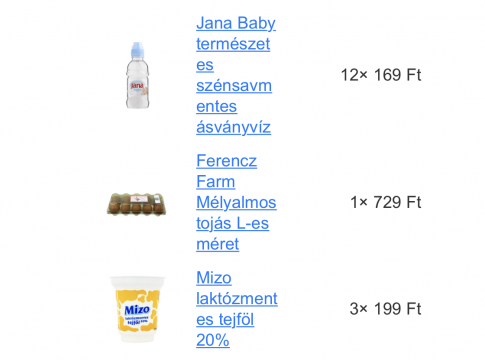Select the 1× 729 Ft price text
485x360 pixels.
coord(386,202)
